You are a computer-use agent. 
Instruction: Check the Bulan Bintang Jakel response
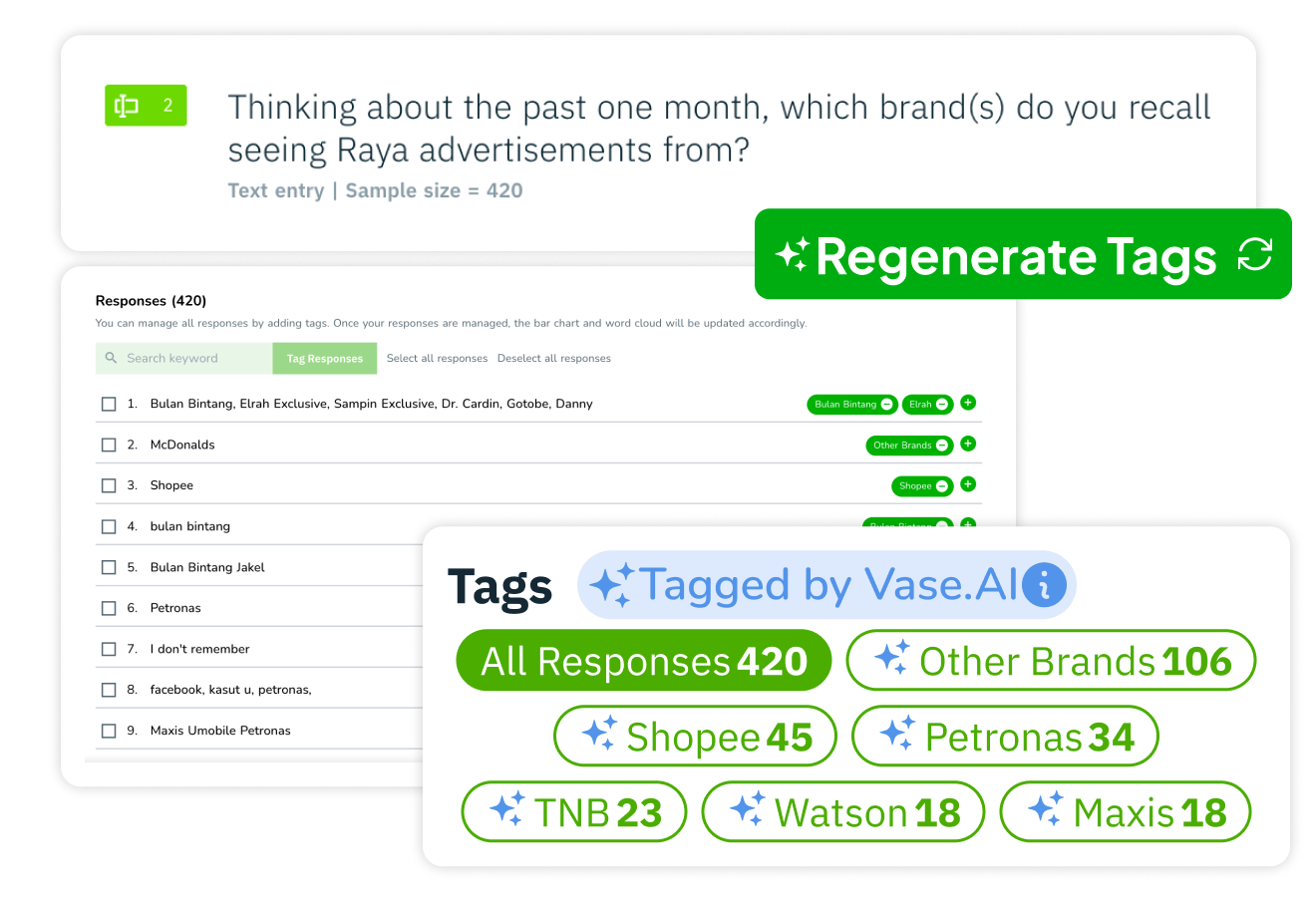109,568
